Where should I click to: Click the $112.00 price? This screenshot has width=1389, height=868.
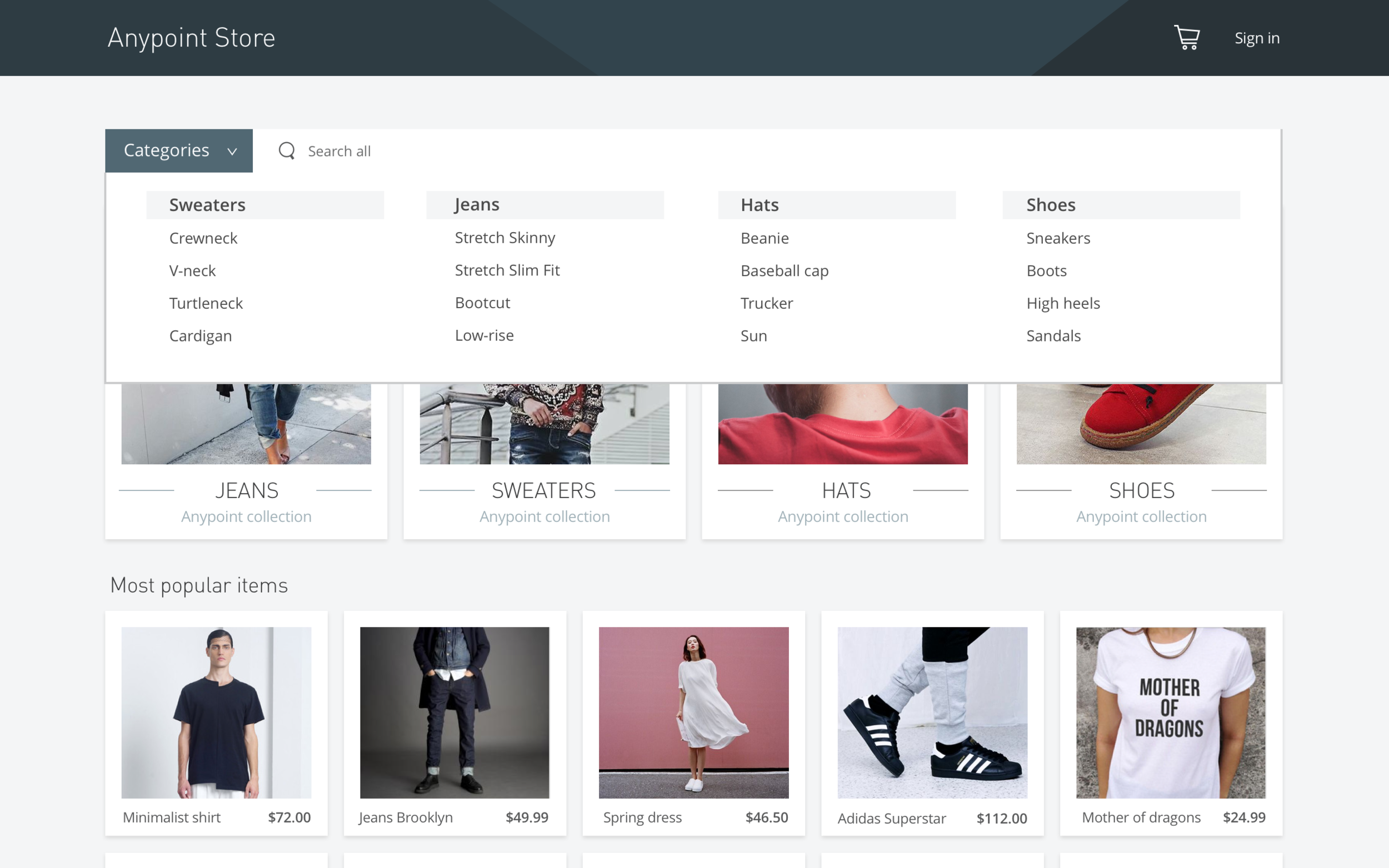point(1002,819)
